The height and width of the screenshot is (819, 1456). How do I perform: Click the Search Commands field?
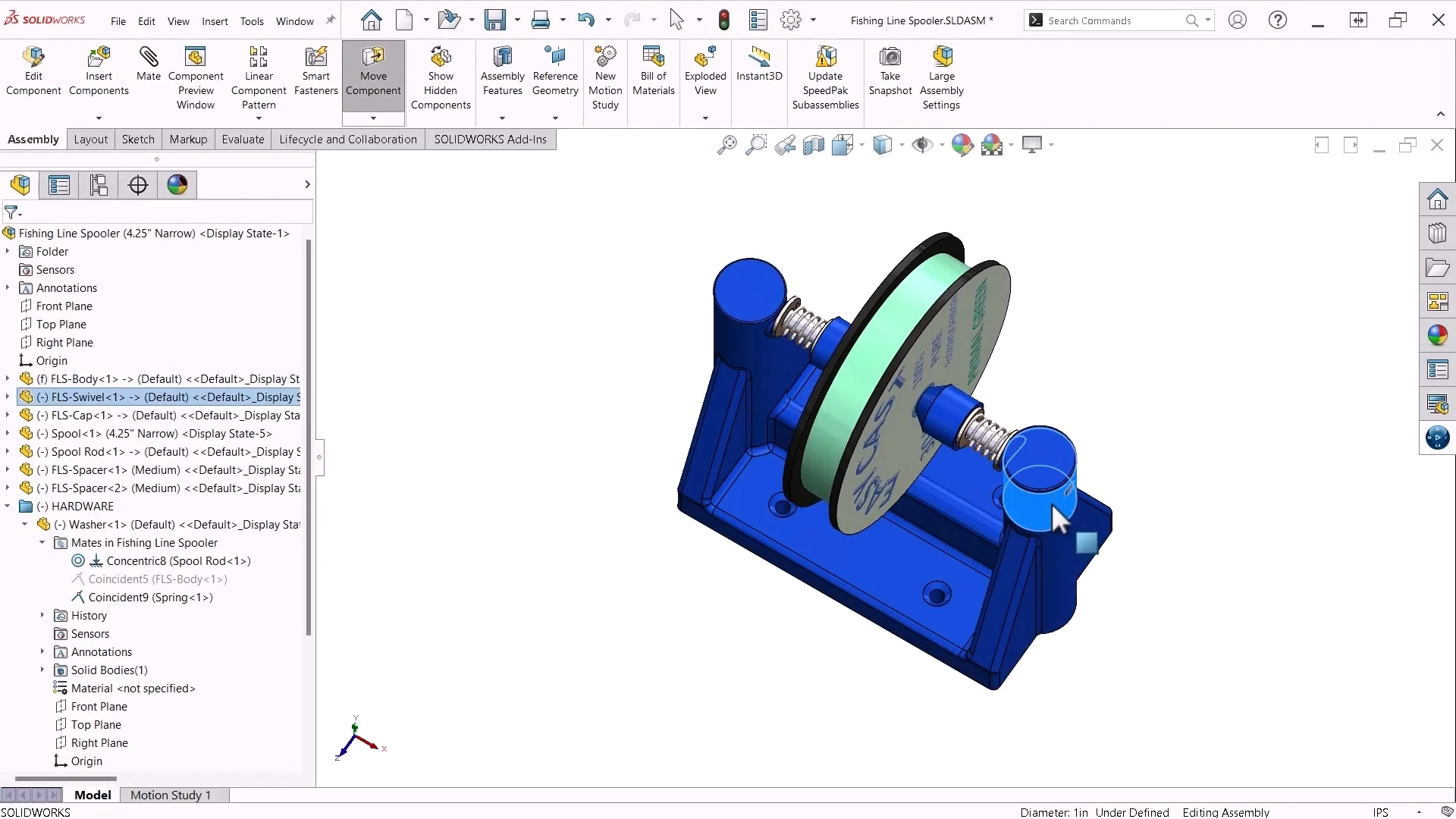1115,20
